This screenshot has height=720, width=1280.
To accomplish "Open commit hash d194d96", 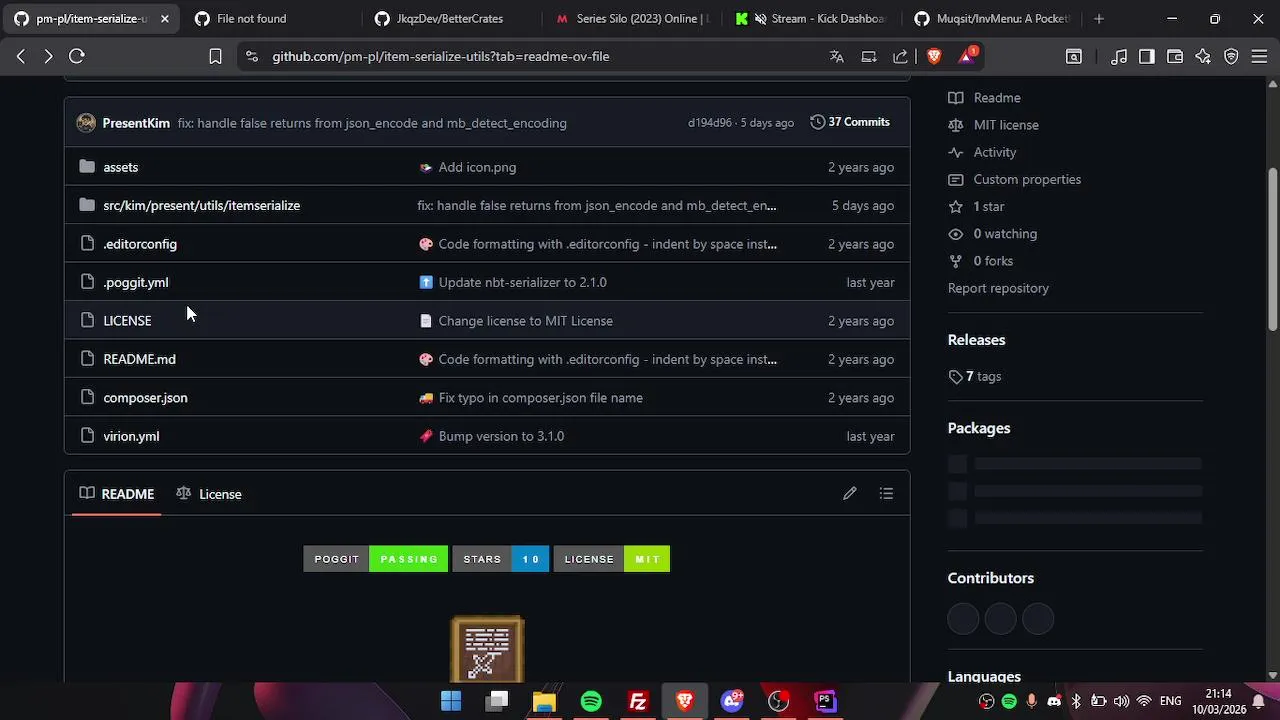I will pyautogui.click(x=710, y=123).
